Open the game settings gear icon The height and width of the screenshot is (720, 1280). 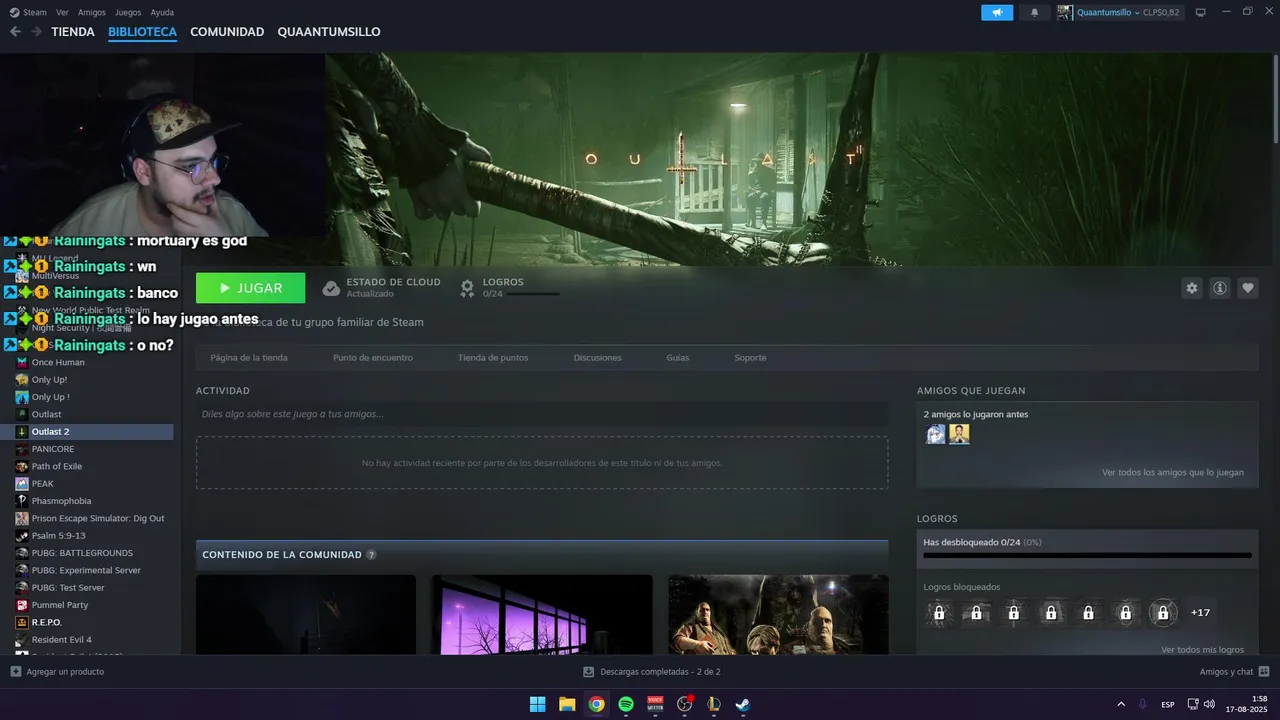[x=1192, y=288]
